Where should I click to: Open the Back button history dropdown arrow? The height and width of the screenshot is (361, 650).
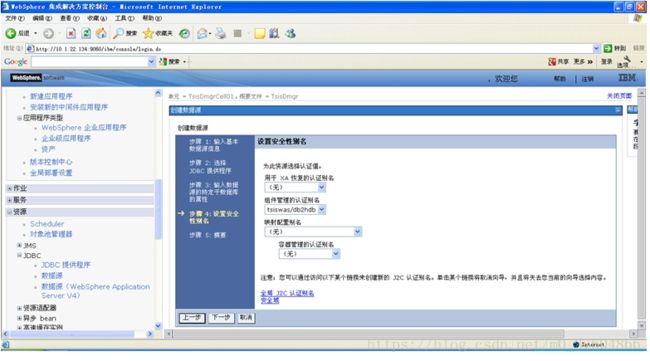[x=36, y=33]
